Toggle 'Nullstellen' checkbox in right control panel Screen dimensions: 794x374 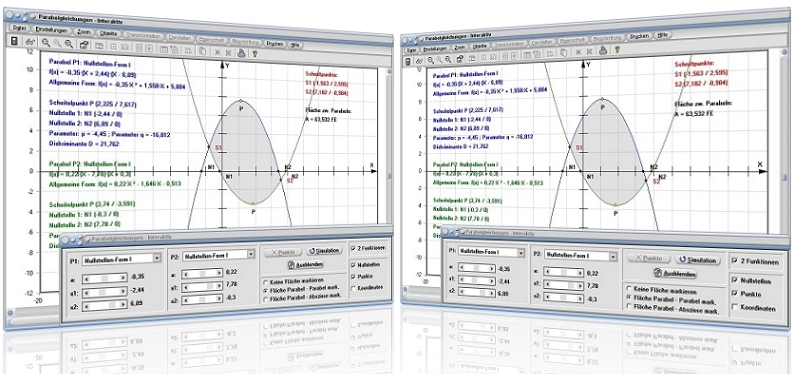coord(735,280)
